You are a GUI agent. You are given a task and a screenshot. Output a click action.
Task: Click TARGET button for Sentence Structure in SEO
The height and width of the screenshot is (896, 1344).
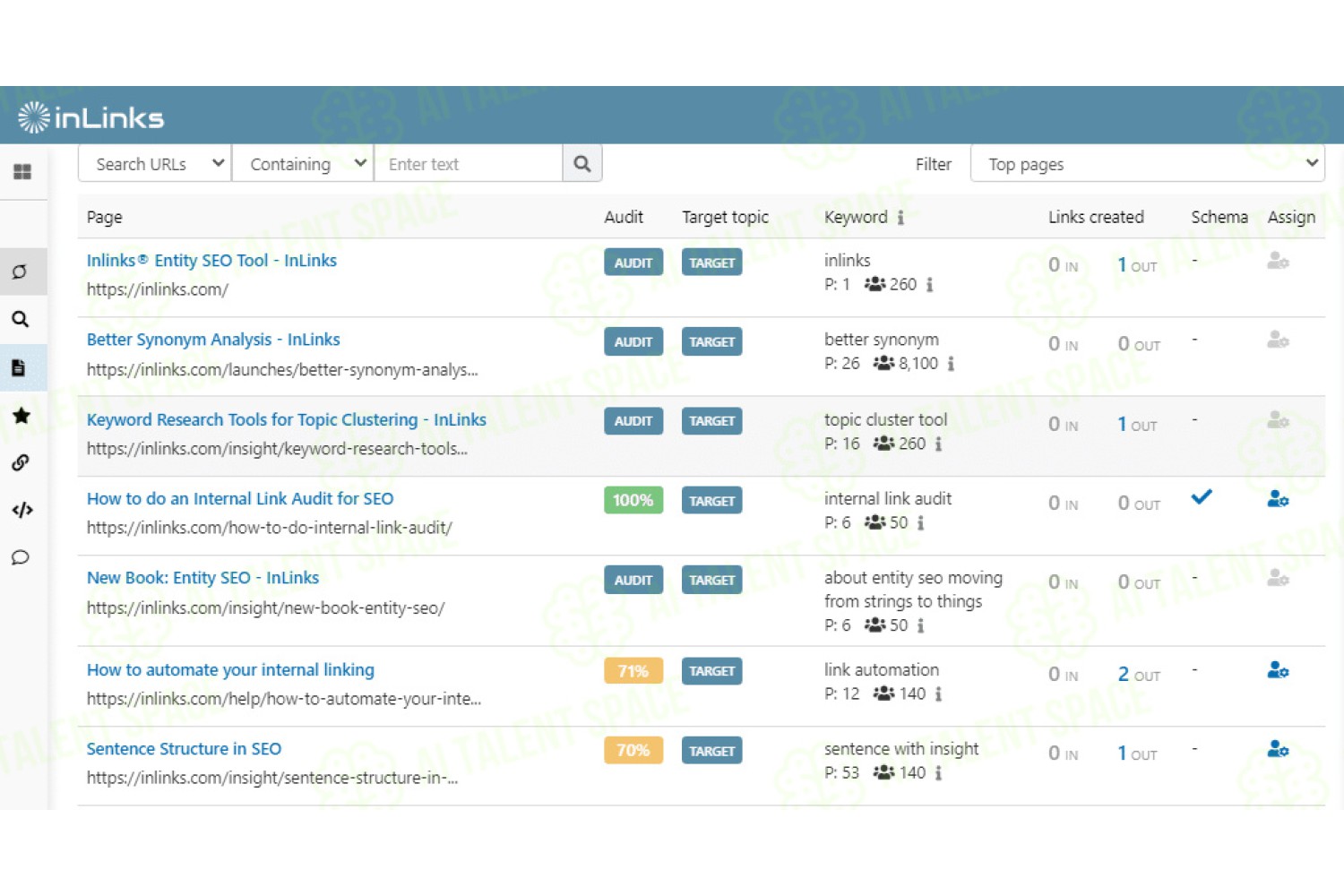coord(712,751)
